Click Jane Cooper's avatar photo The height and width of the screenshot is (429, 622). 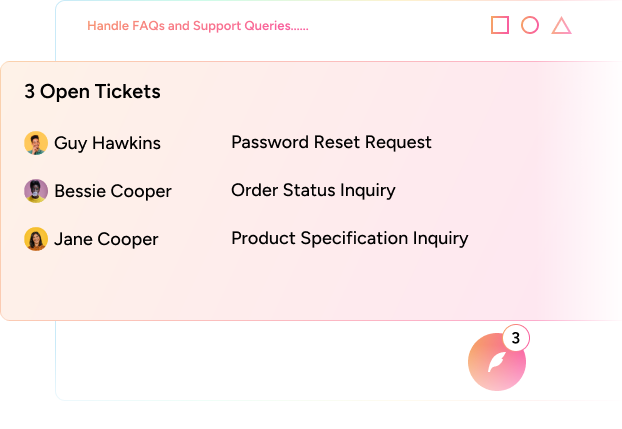click(36, 239)
